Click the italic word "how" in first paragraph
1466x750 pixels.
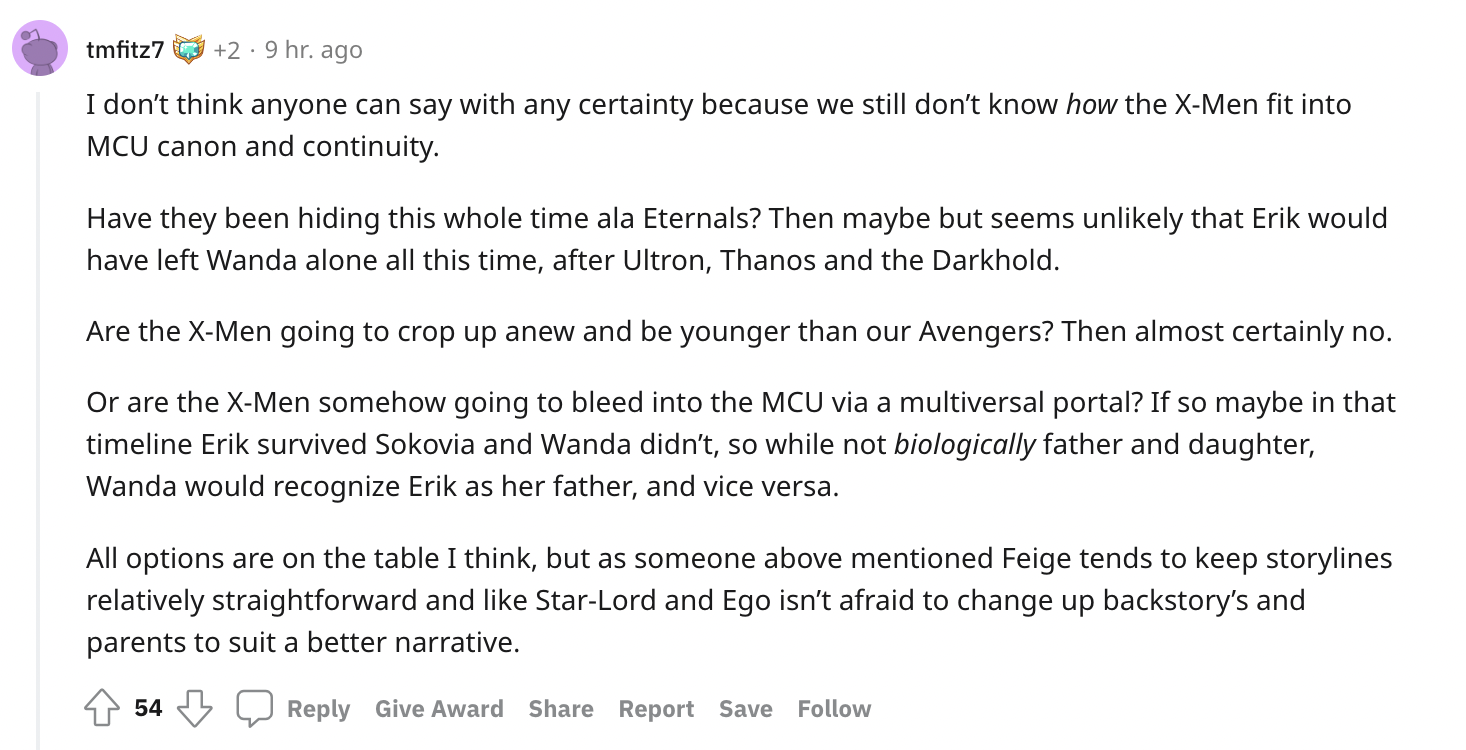(x=1091, y=104)
